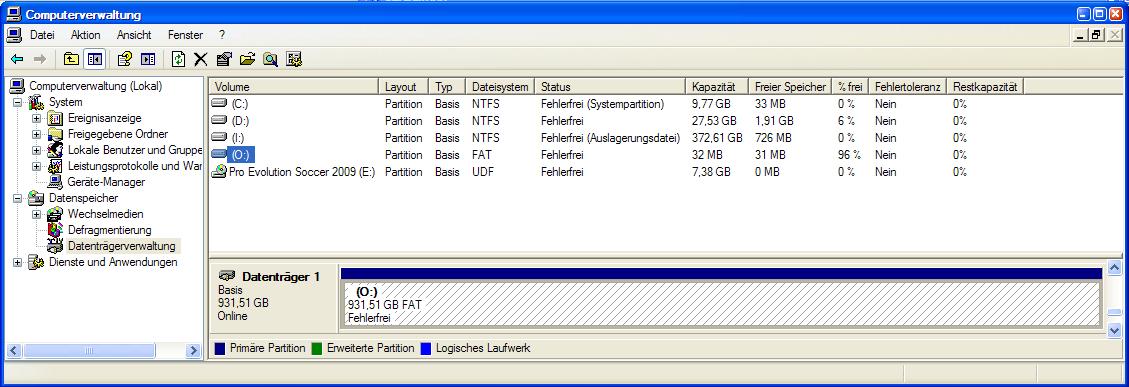Sort by the Status column header
This screenshot has height=387, width=1129.
(x=611, y=86)
